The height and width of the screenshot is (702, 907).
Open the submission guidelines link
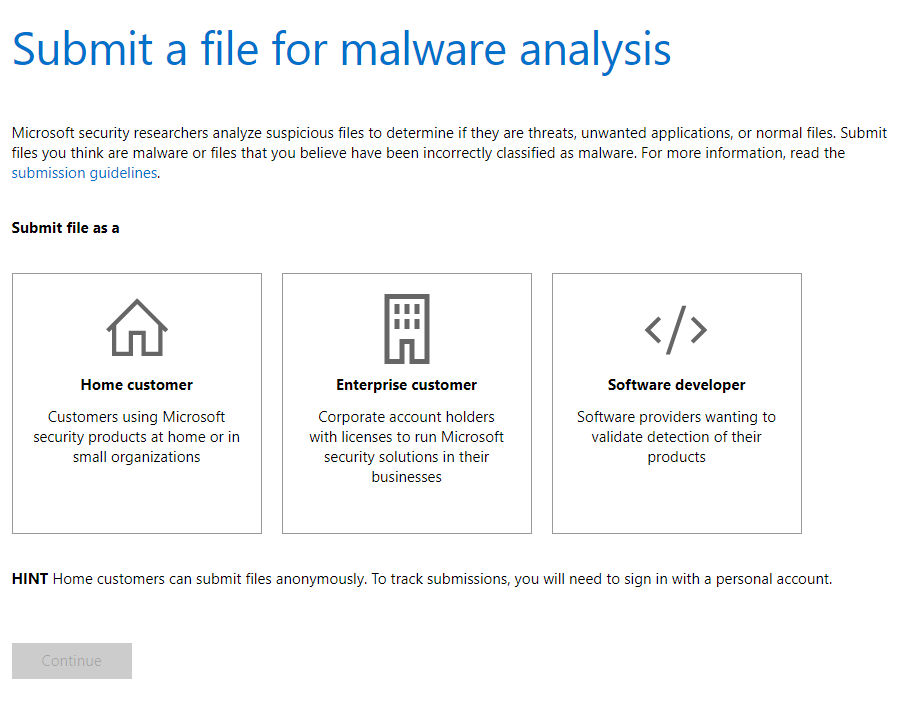[x=83, y=172]
